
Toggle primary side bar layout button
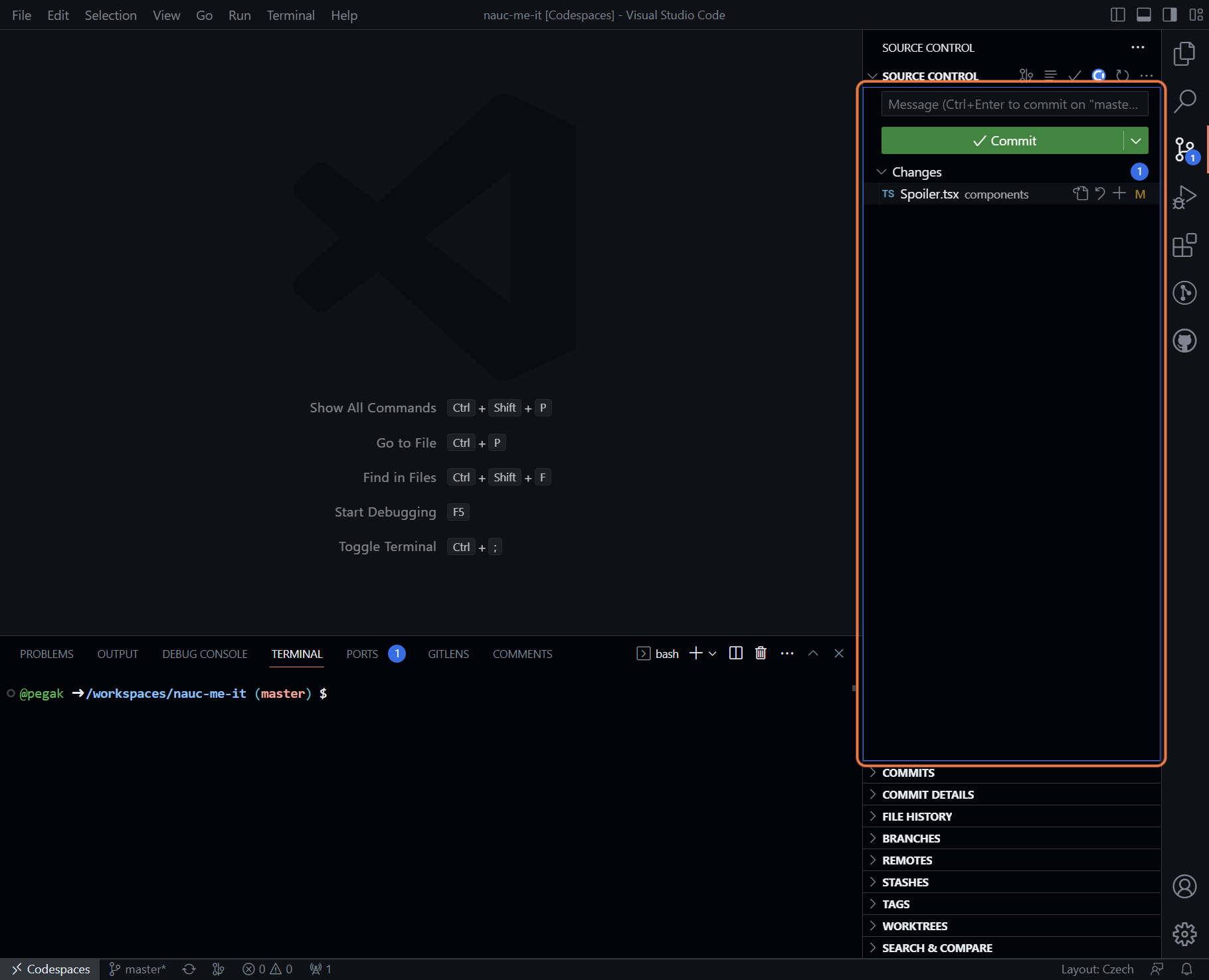[x=1118, y=15]
